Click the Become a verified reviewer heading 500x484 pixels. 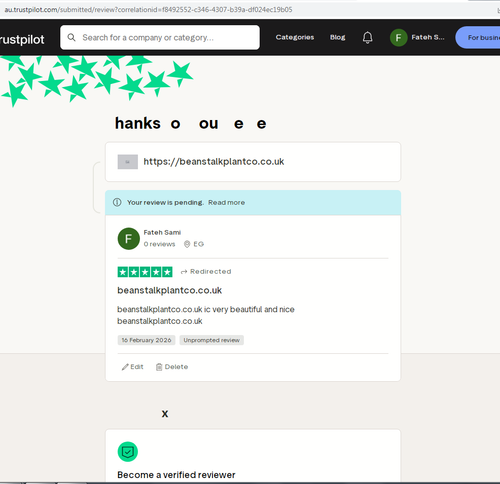click(176, 475)
